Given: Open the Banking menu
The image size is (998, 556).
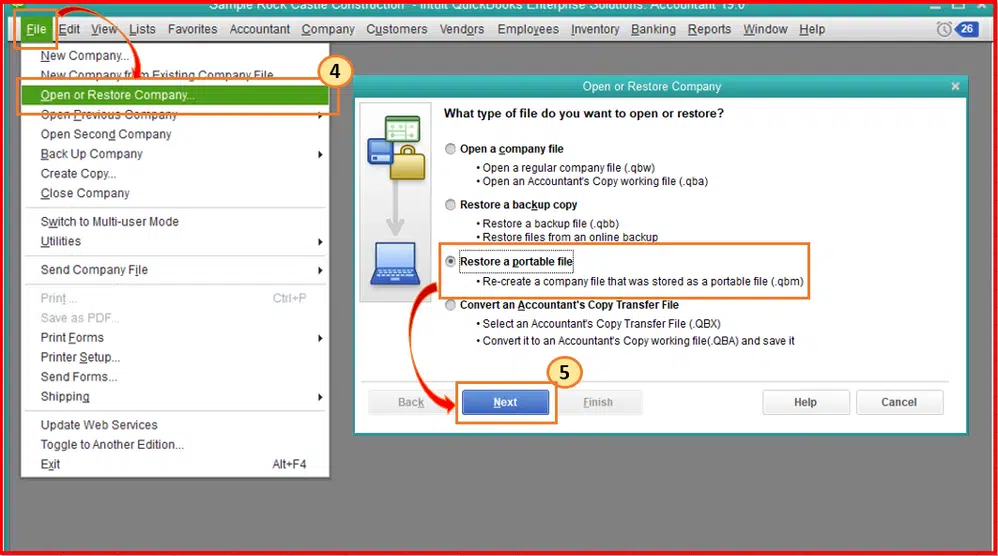Looking at the screenshot, I should [653, 29].
